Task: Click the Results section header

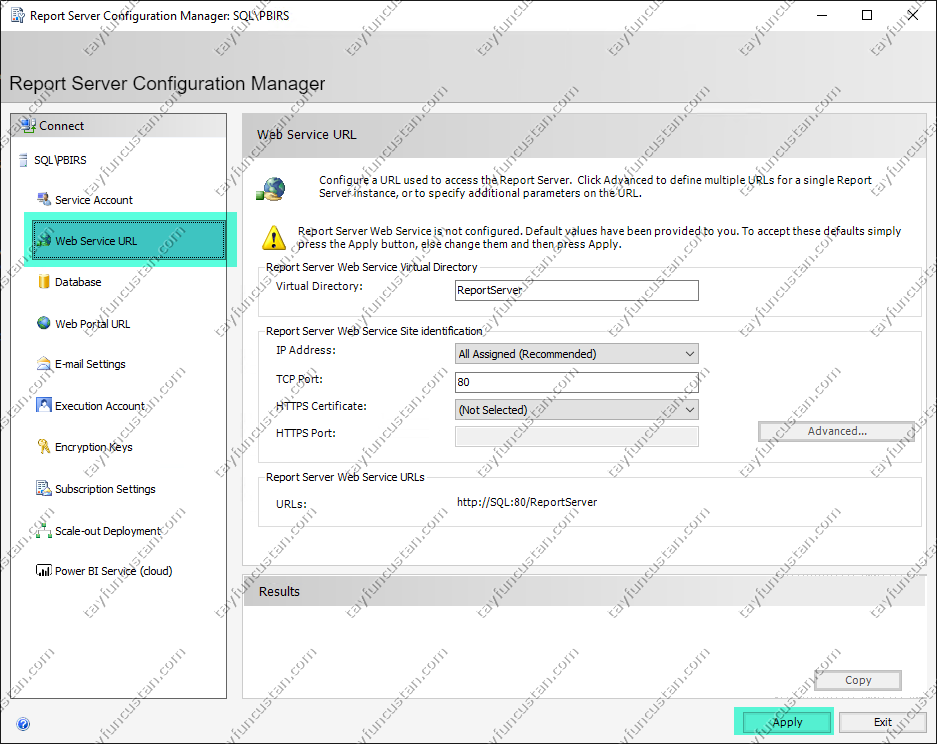Action: pos(279,592)
